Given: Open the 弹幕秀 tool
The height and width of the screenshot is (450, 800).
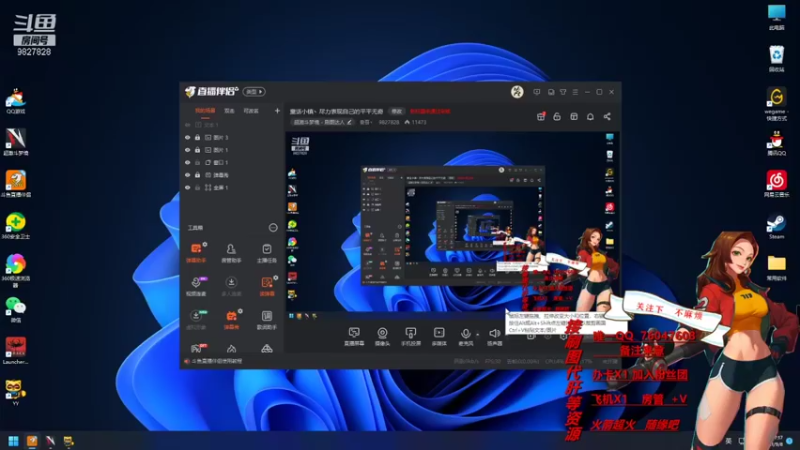Looking at the screenshot, I should [x=231, y=320].
